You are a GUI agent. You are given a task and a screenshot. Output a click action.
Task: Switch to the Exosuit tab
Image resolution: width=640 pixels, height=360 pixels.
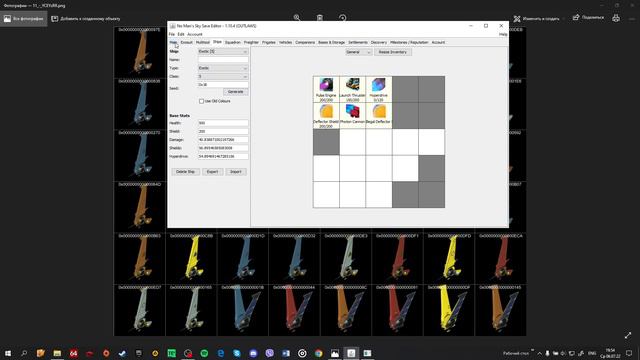pyautogui.click(x=187, y=42)
